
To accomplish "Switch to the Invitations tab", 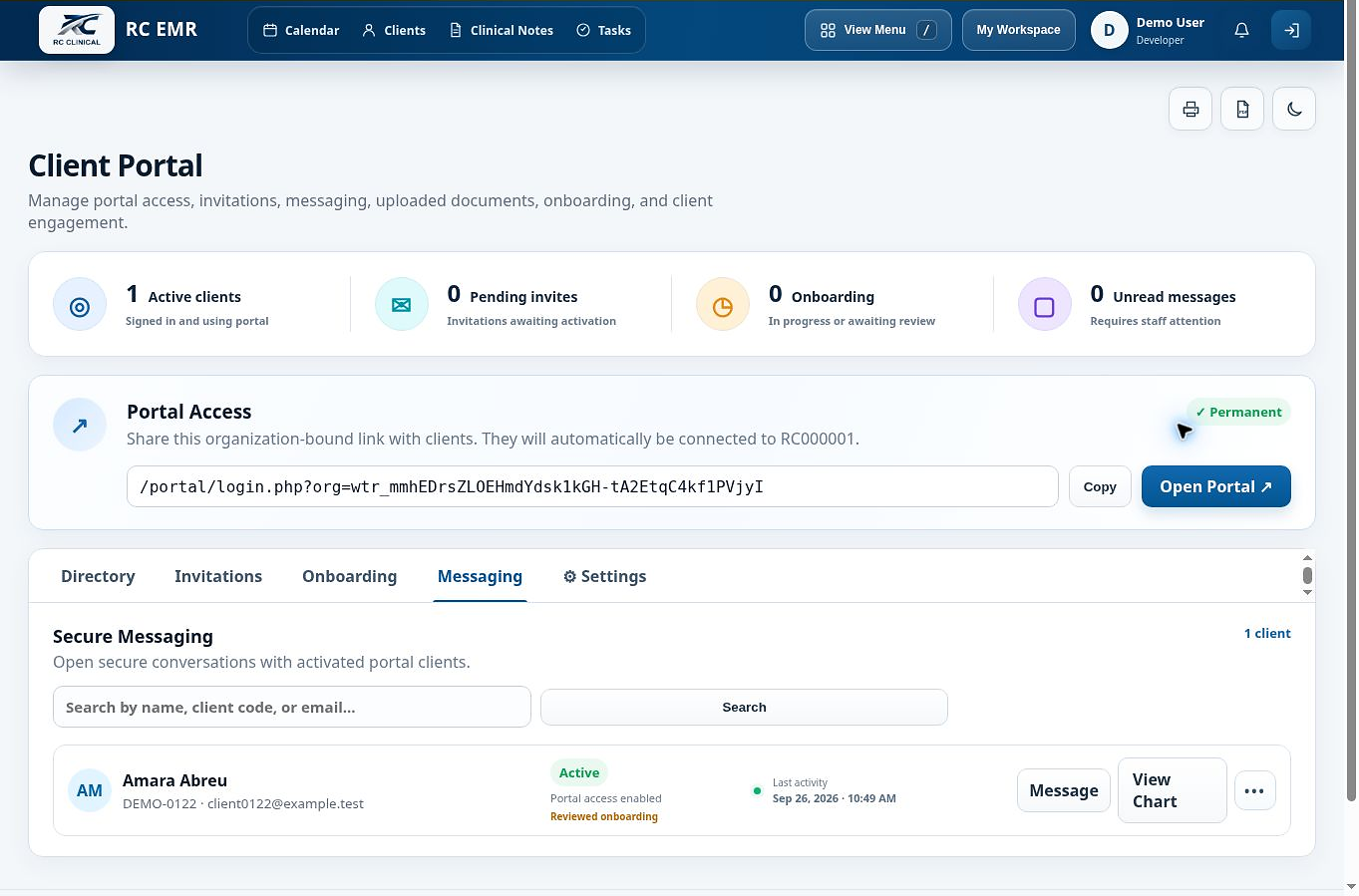I will (218, 576).
